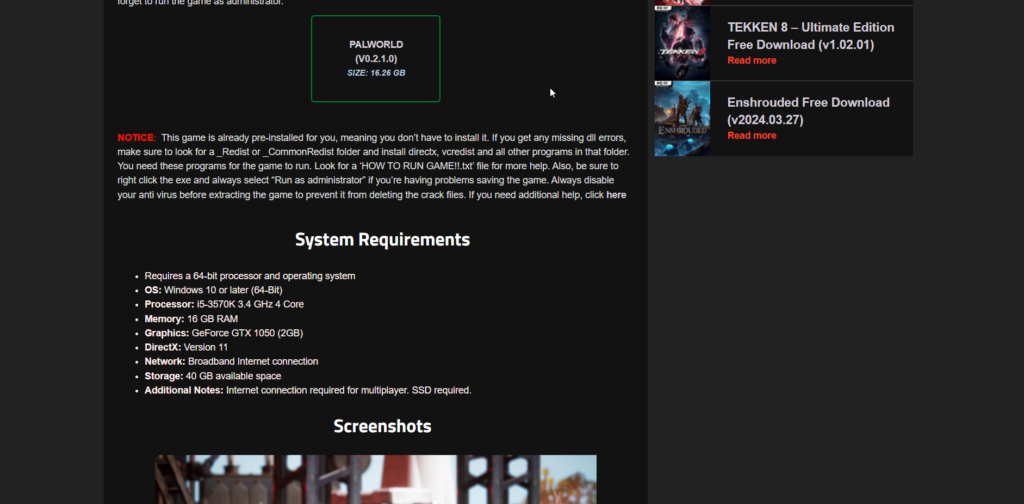Click the red NOTICE label
Image resolution: width=1024 pixels, height=504 pixels.
(x=136, y=138)
